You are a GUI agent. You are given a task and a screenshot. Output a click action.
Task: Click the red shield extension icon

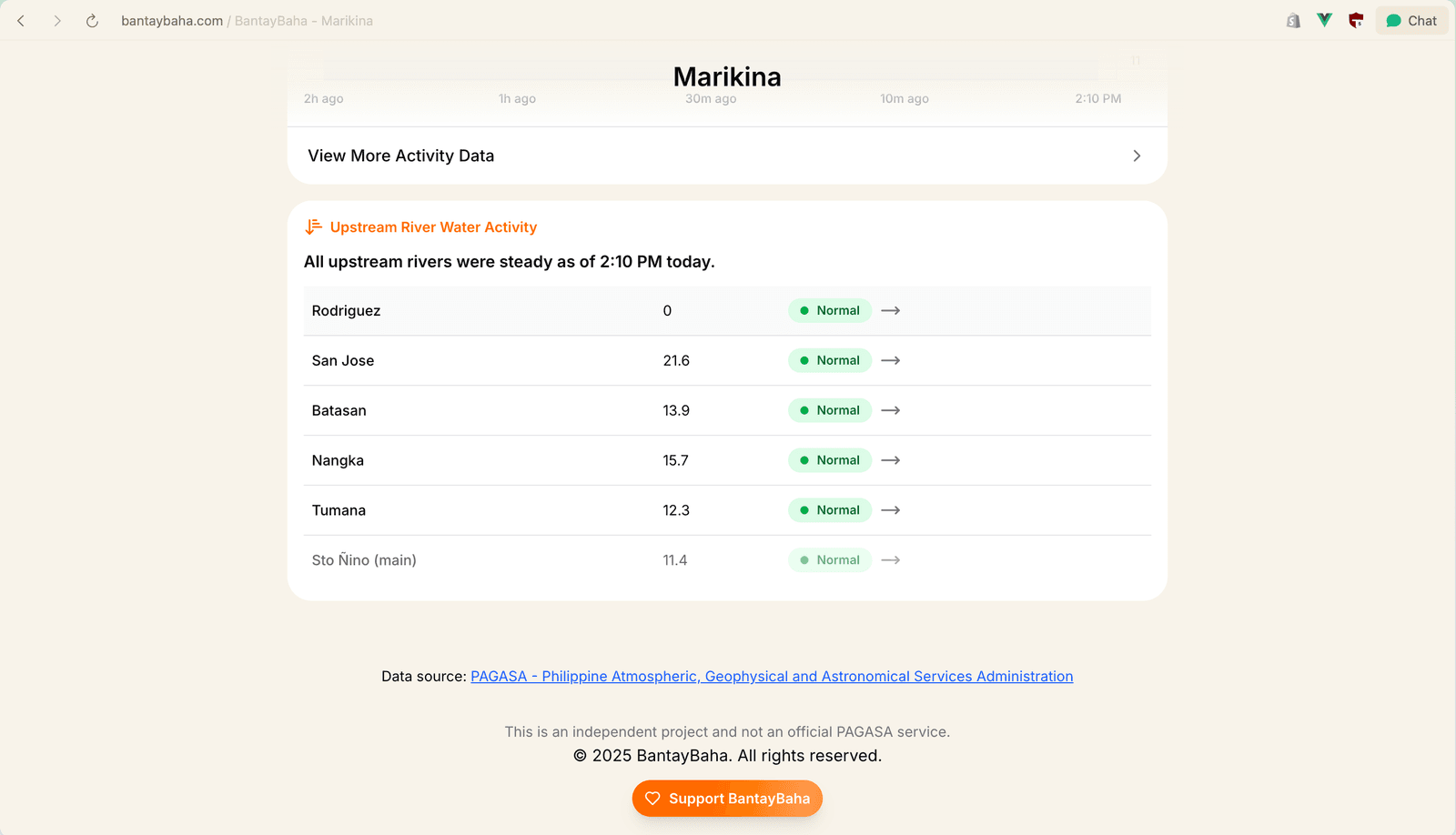click(x=1356, y=21)
